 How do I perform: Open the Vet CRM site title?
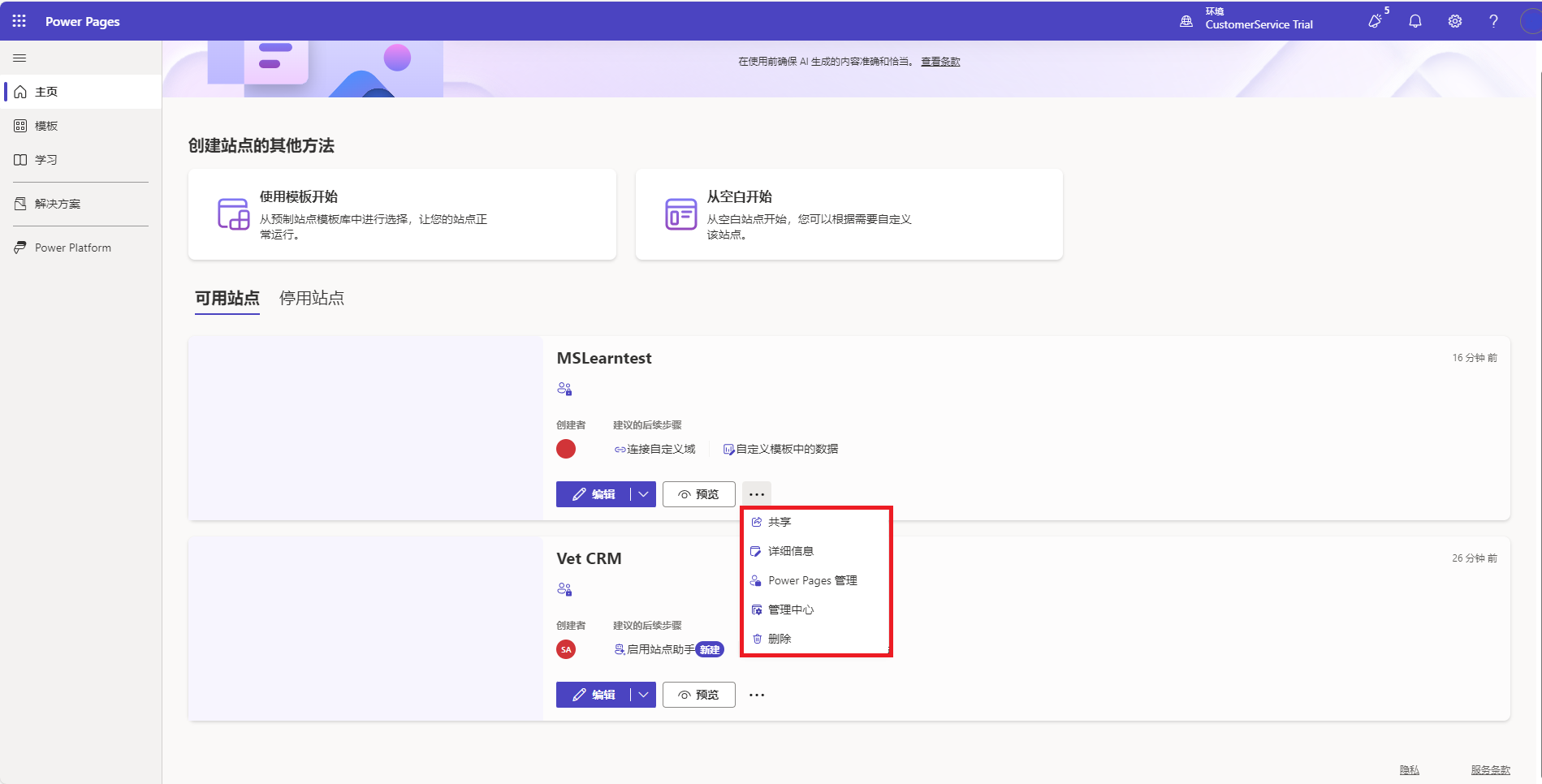point(589,558)
